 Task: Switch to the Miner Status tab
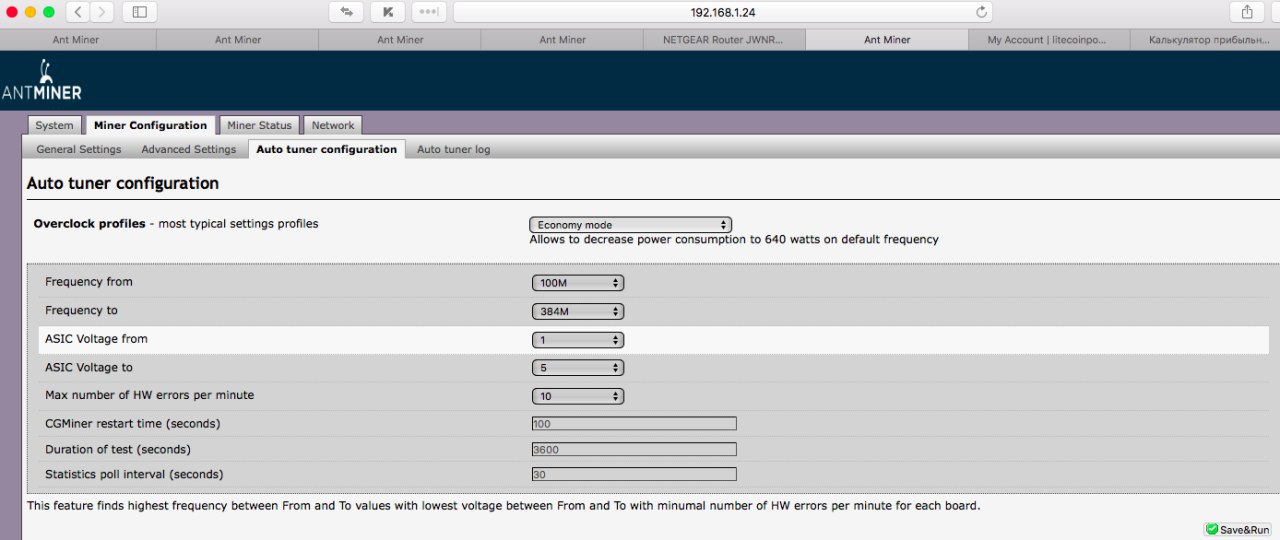(x=259, y=125)
